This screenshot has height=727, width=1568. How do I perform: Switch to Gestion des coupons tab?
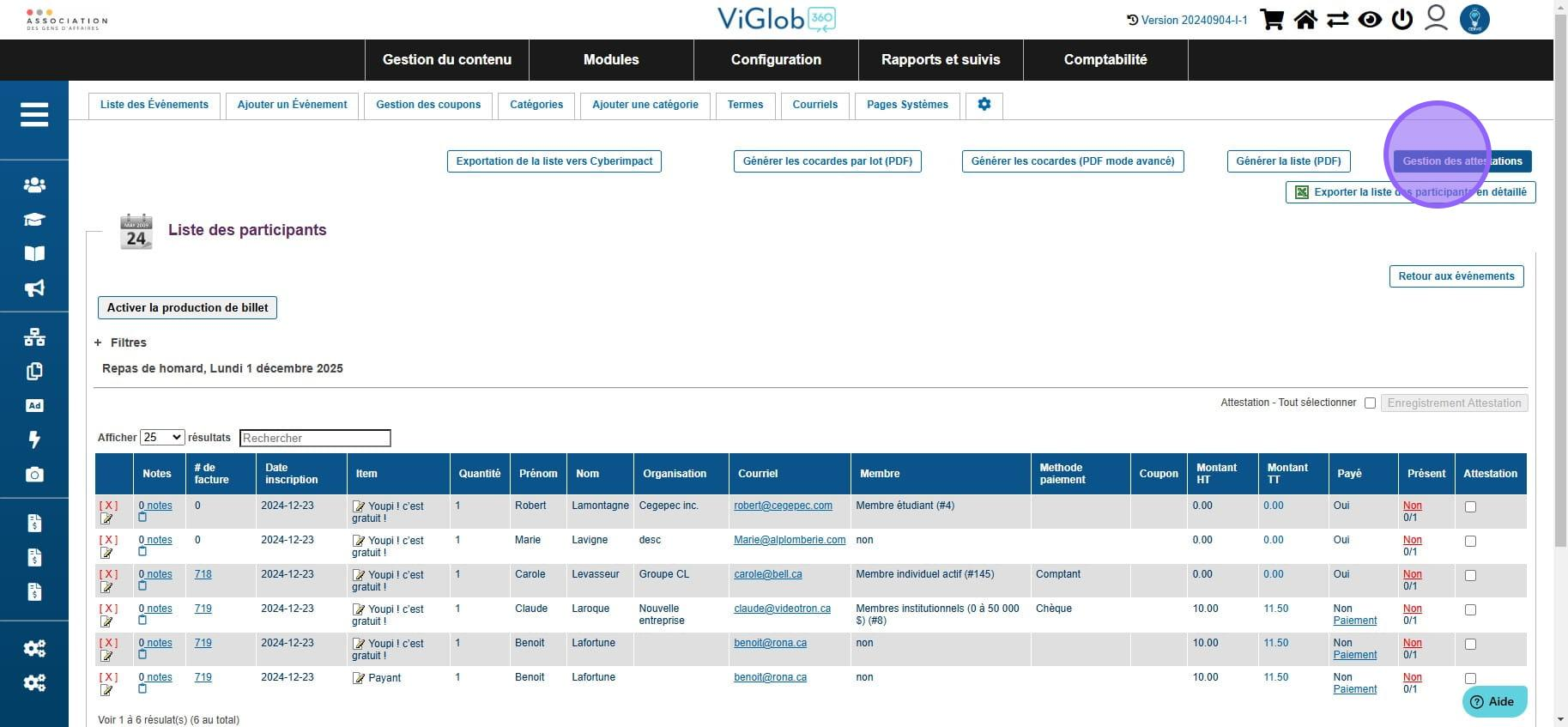(428, 105)
